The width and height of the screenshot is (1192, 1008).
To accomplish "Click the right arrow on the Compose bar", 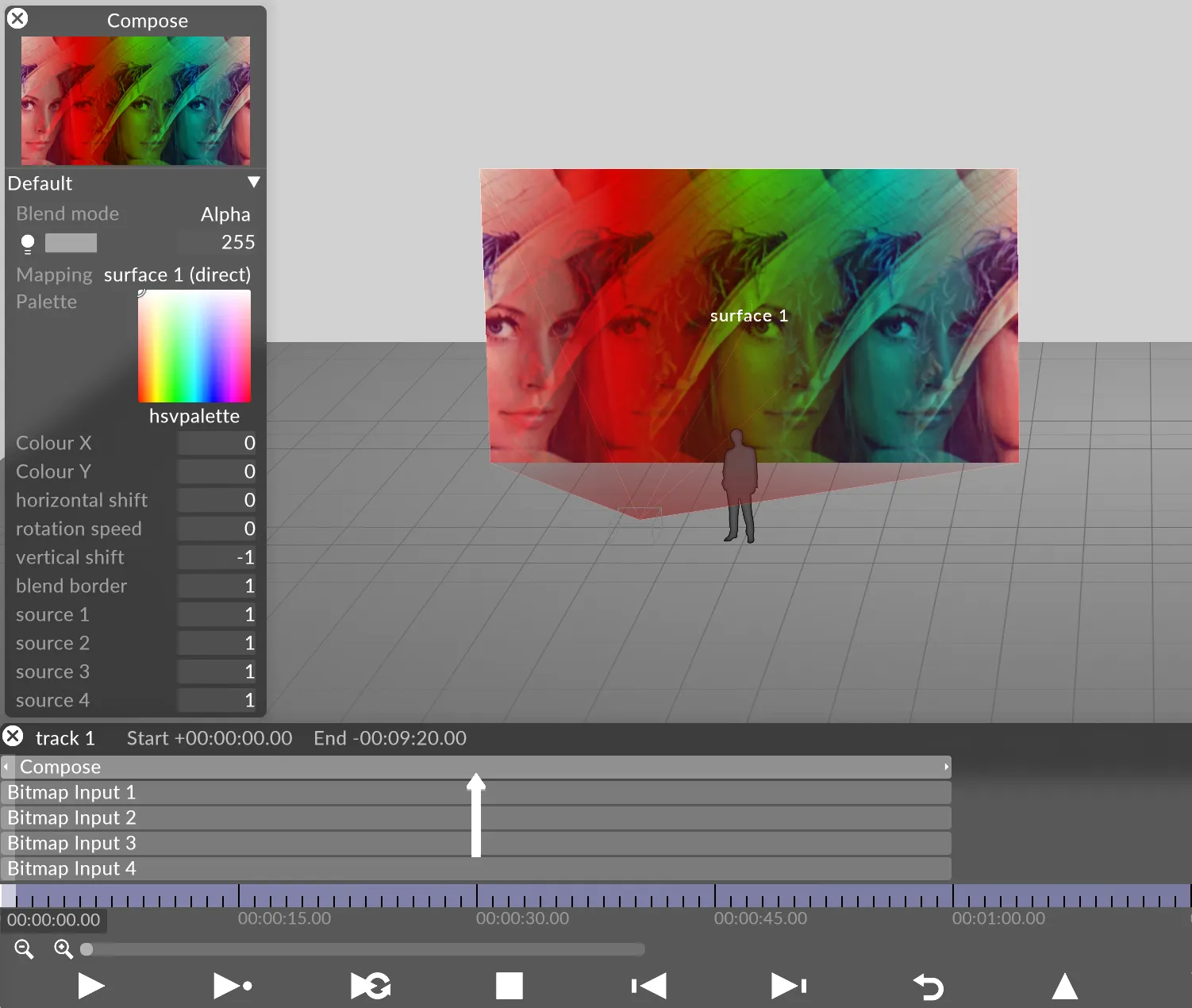I will pos(945,767).
